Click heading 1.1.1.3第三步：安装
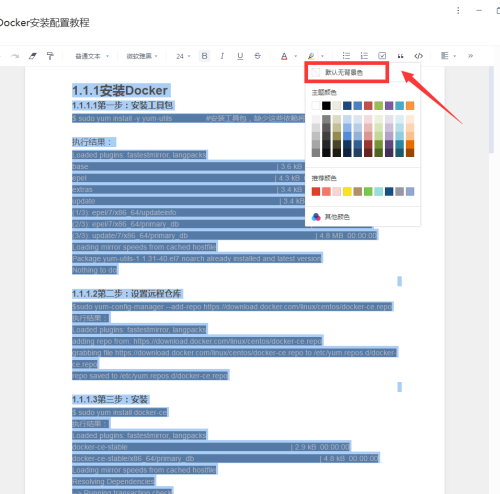This screenshot has width=500, height=494. coord(110,399)
